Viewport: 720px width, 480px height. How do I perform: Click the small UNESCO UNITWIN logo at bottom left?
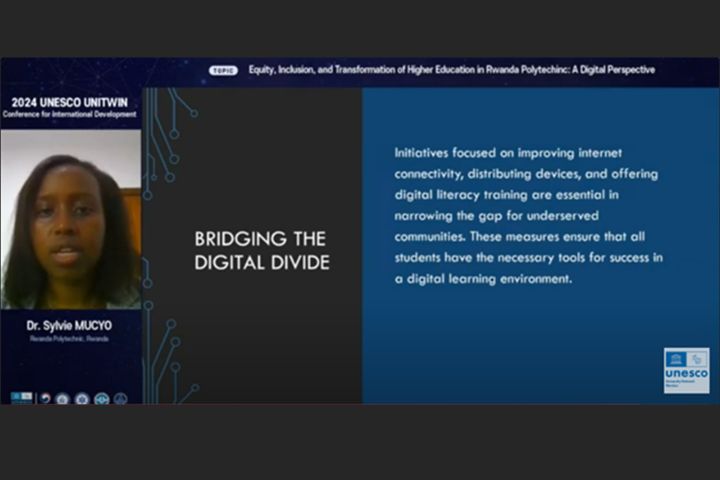(22, 397)
